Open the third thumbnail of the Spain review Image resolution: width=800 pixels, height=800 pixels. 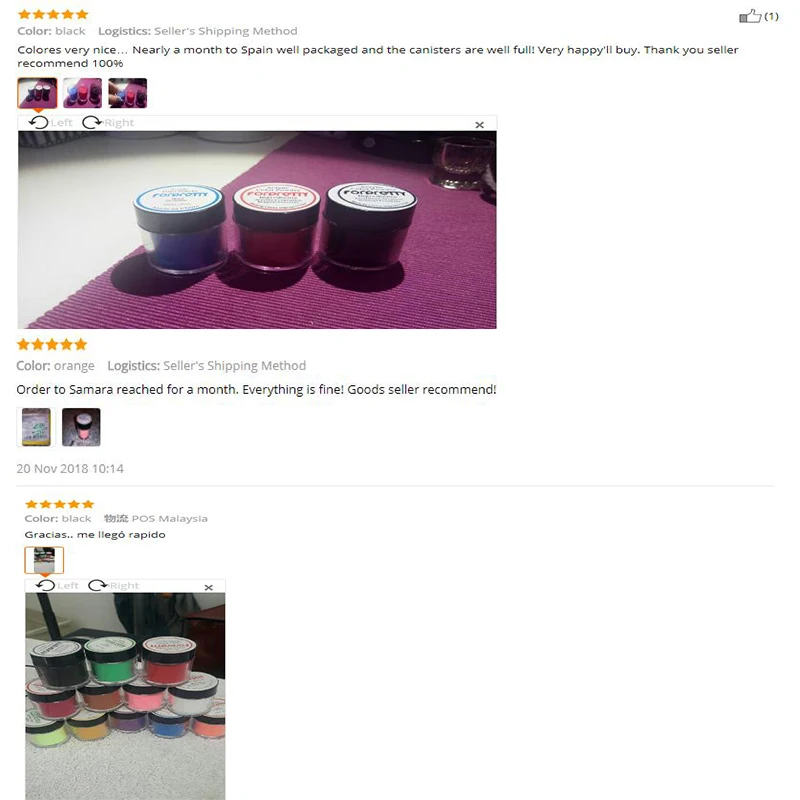tap(128, 93)
